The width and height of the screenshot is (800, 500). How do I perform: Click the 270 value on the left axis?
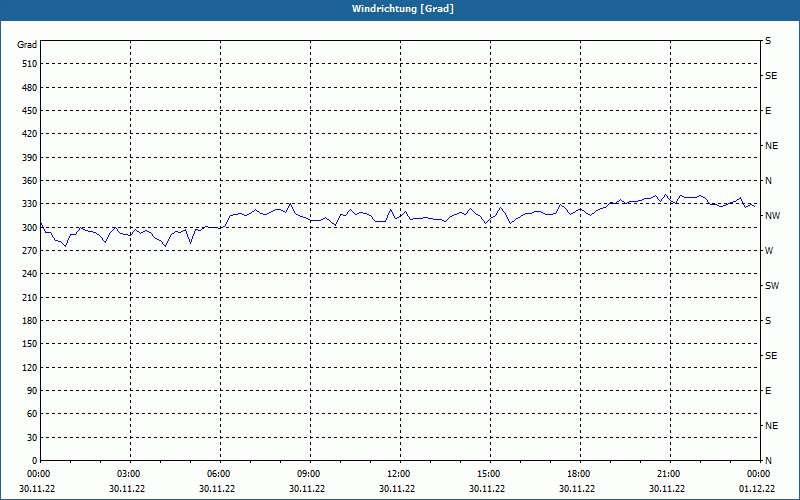30,251
